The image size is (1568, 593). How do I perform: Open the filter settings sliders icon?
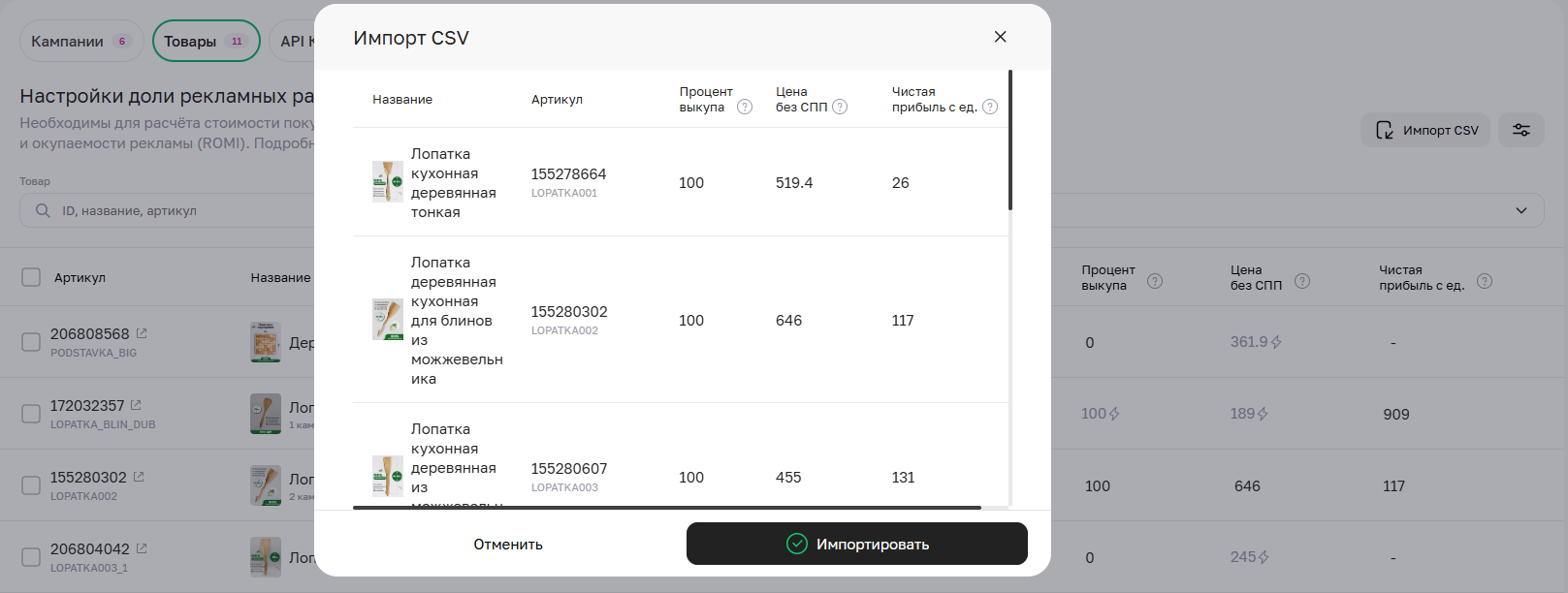pyautogui.click(x=1520, y=130)
